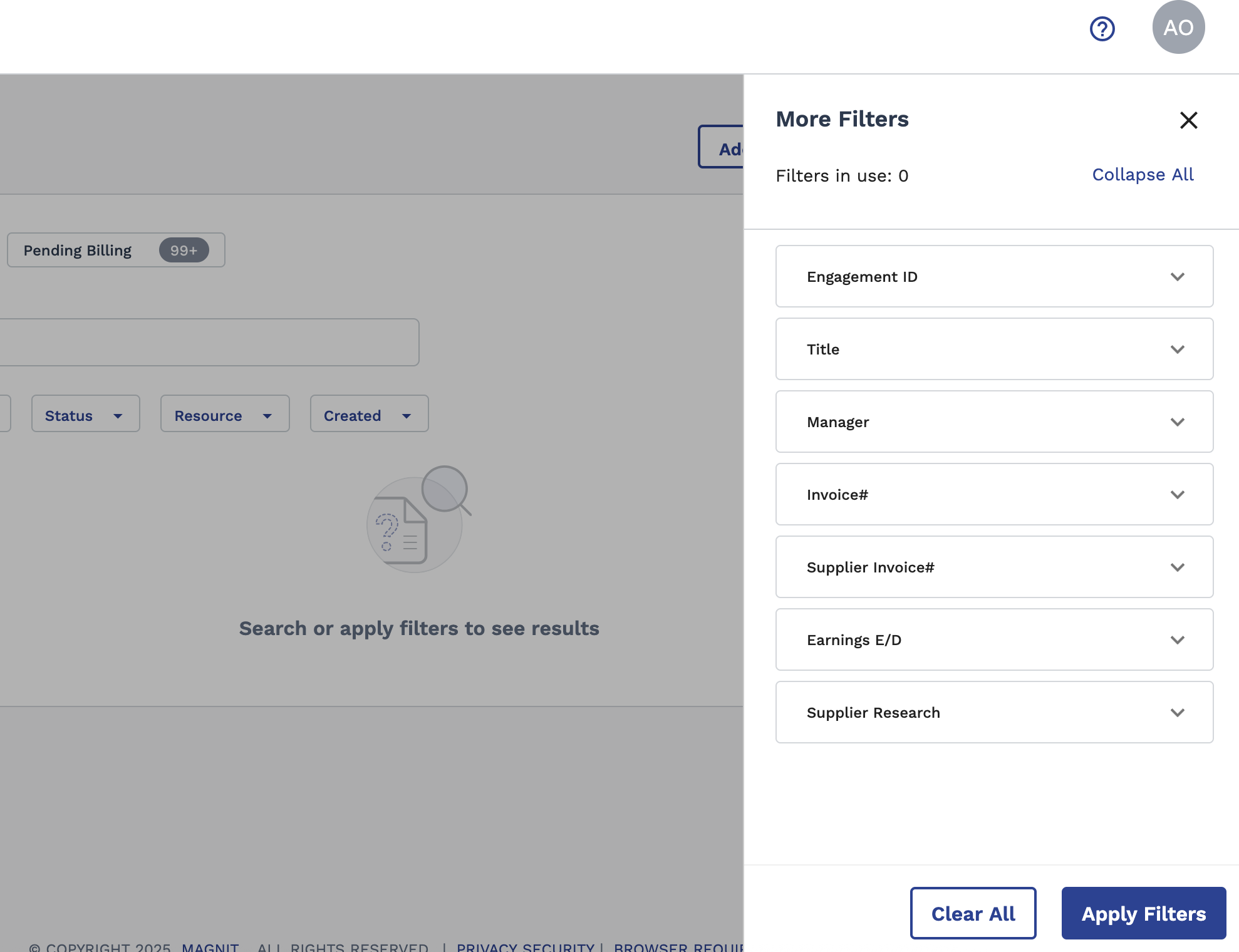Click the 99+ count badge
The height and width of the screenshot is (952, 1239).
tap(184, 251)
